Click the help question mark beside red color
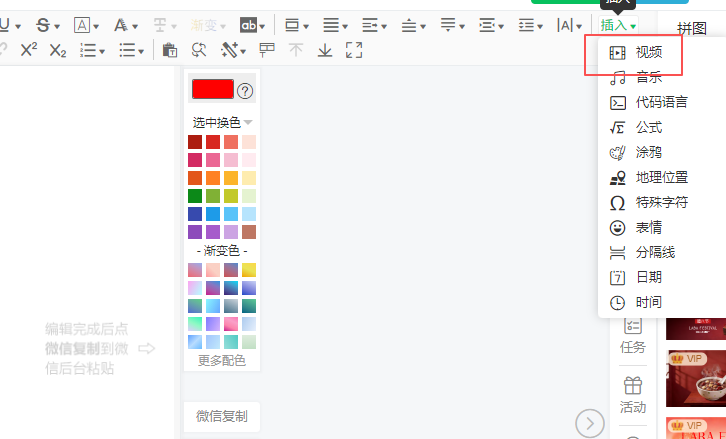The height and width of the screenshot is (439, 726). pos(245,91)
